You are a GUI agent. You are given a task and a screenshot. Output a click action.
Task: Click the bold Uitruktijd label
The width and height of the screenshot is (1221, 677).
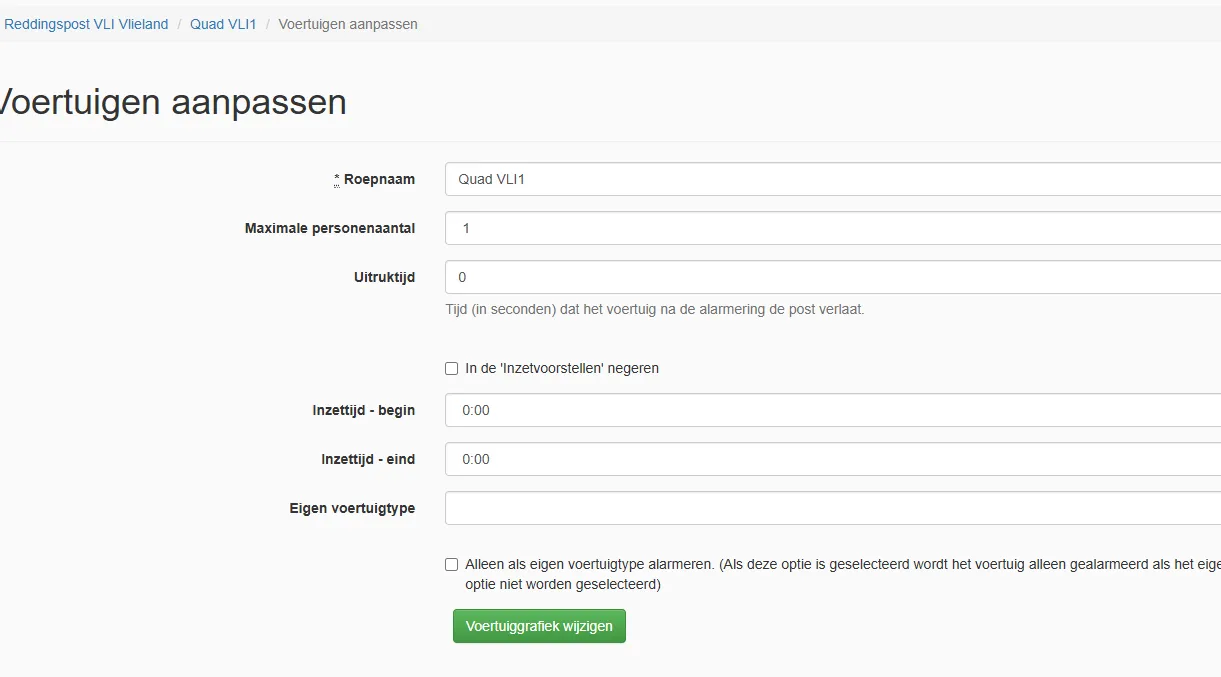tap(378, 277)
